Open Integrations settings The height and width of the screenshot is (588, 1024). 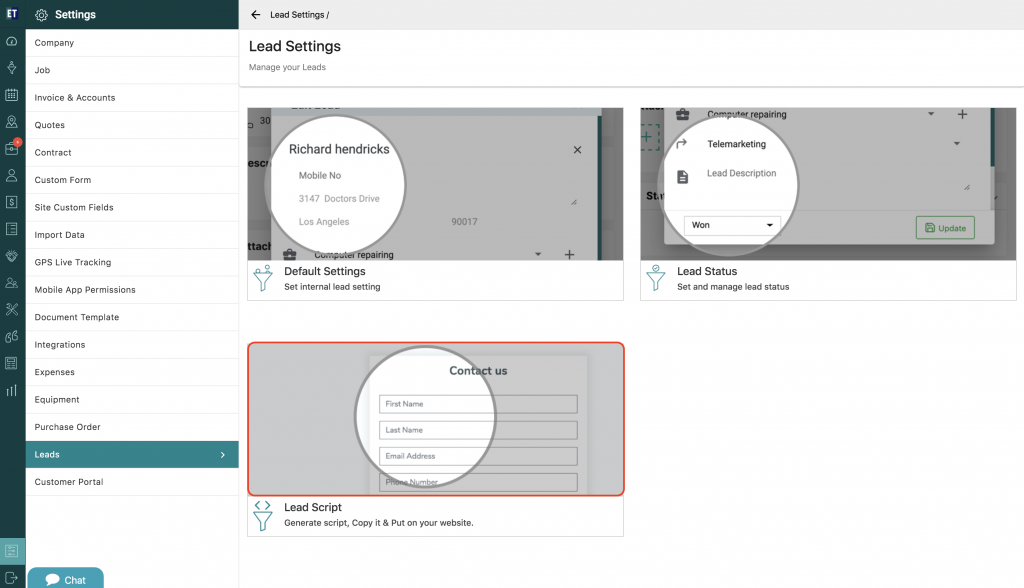132,344
